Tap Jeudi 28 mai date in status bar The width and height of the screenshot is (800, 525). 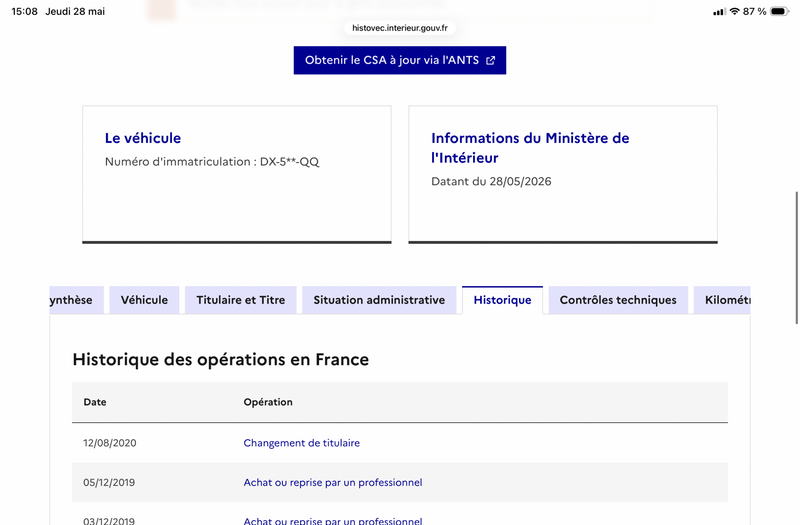click(x=75, y=11)
